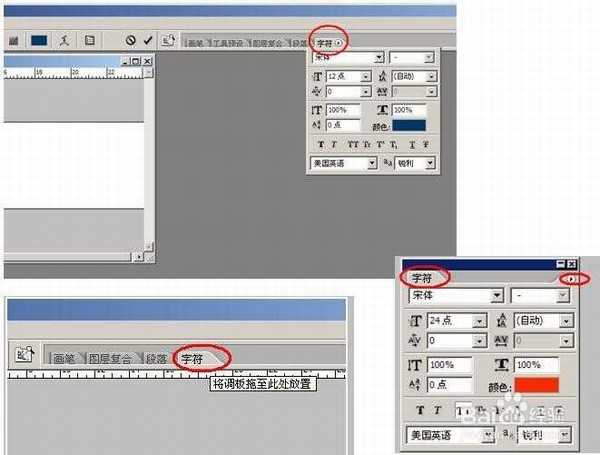
Task: Click vertical scale icon in the 24 点 panel
Action: [x=414, y=365]
